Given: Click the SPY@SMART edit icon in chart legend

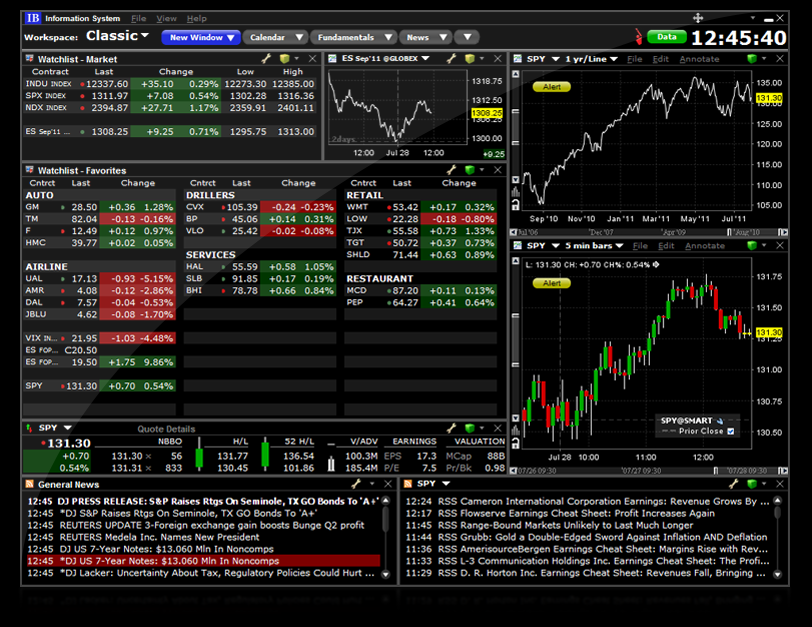Looking at the screenshot, I should 720,421.
